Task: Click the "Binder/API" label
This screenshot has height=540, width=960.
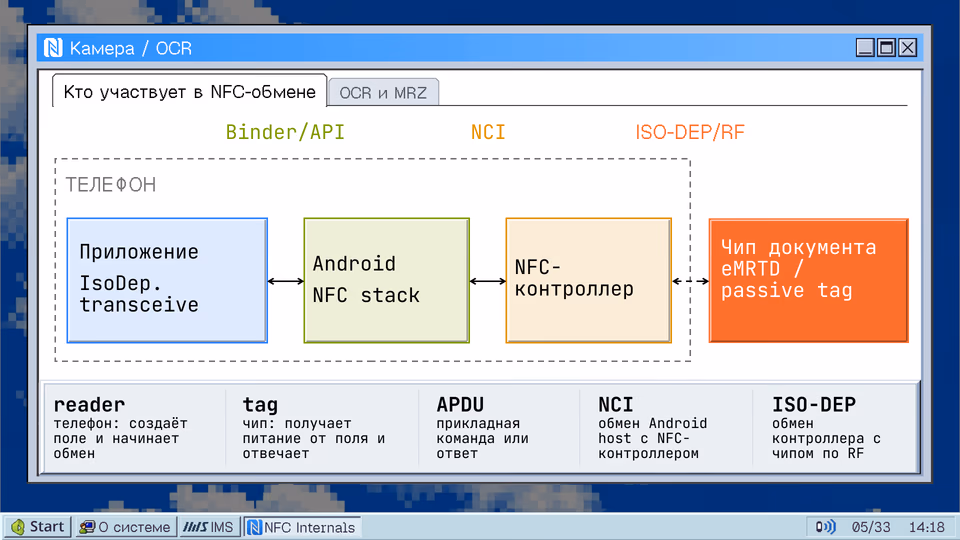Action: (285, 132)
